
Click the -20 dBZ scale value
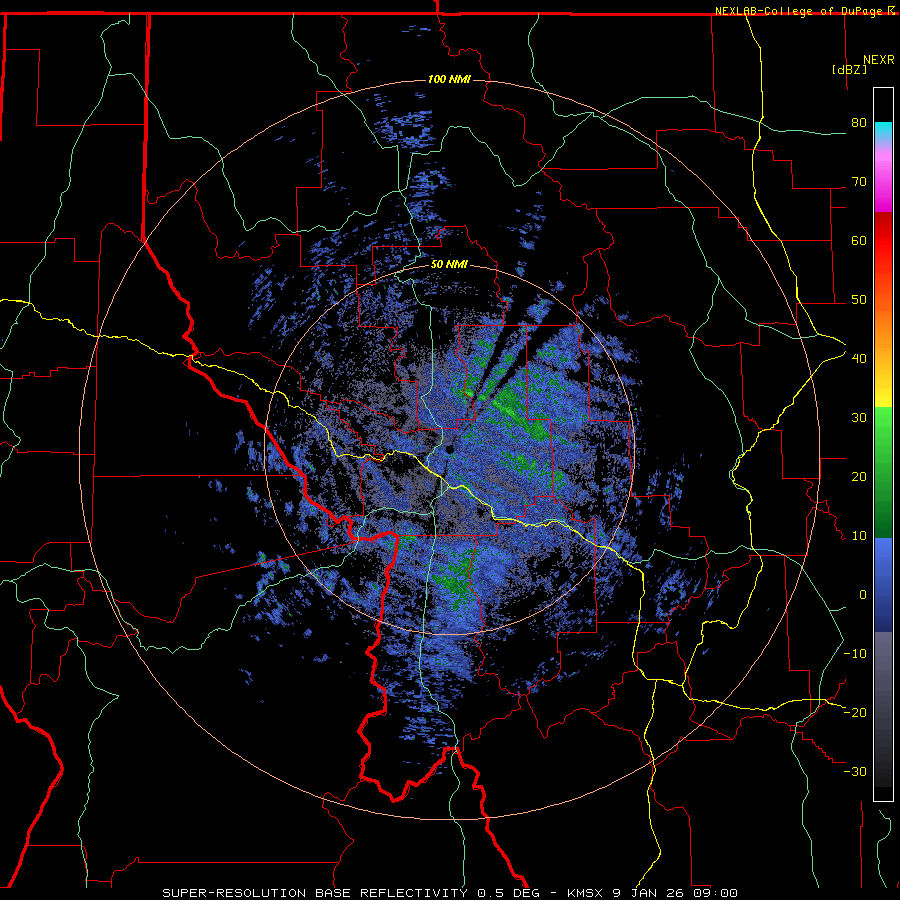(x=855, y=713)
